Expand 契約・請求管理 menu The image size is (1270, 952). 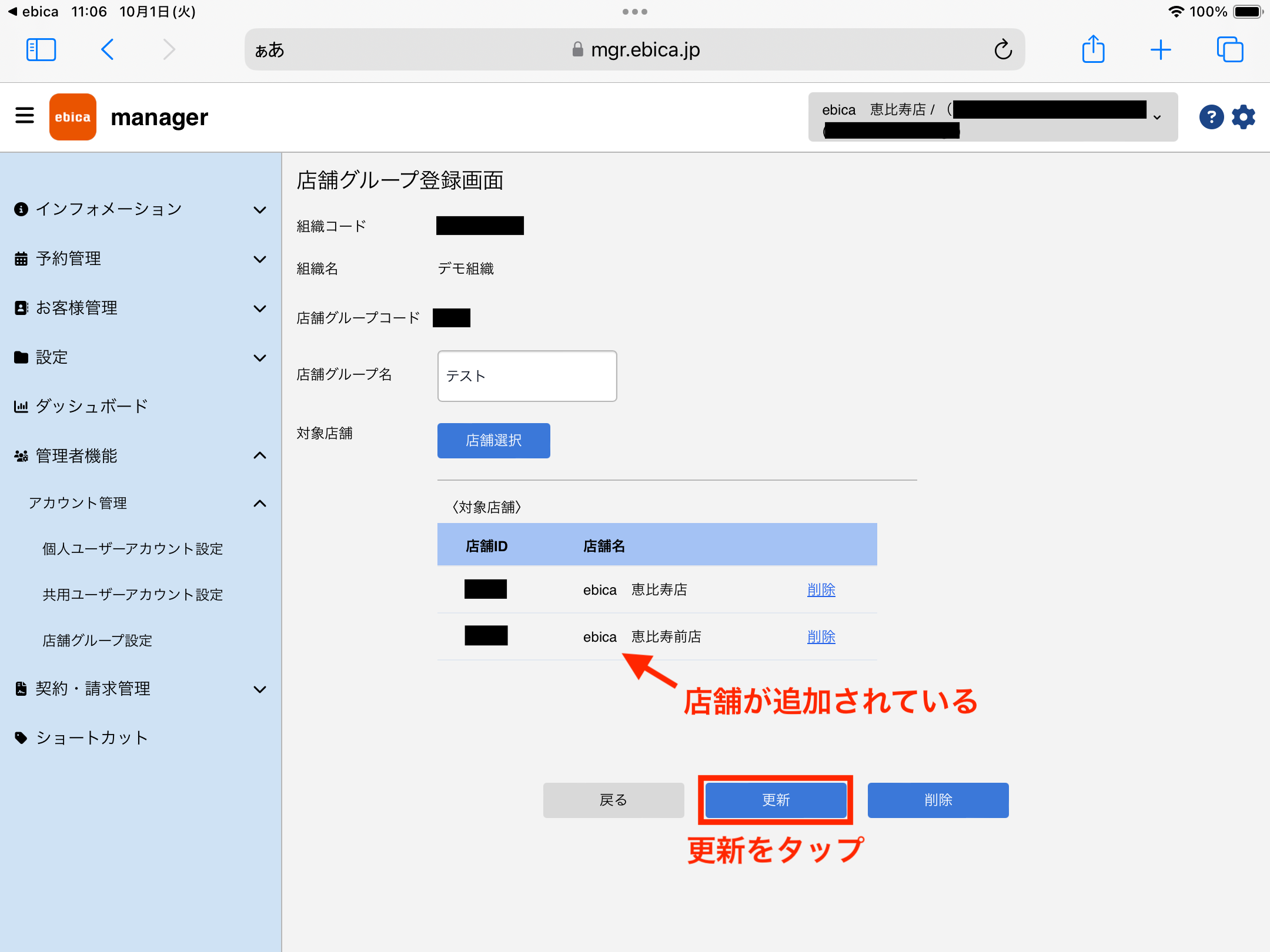point(141,689)
